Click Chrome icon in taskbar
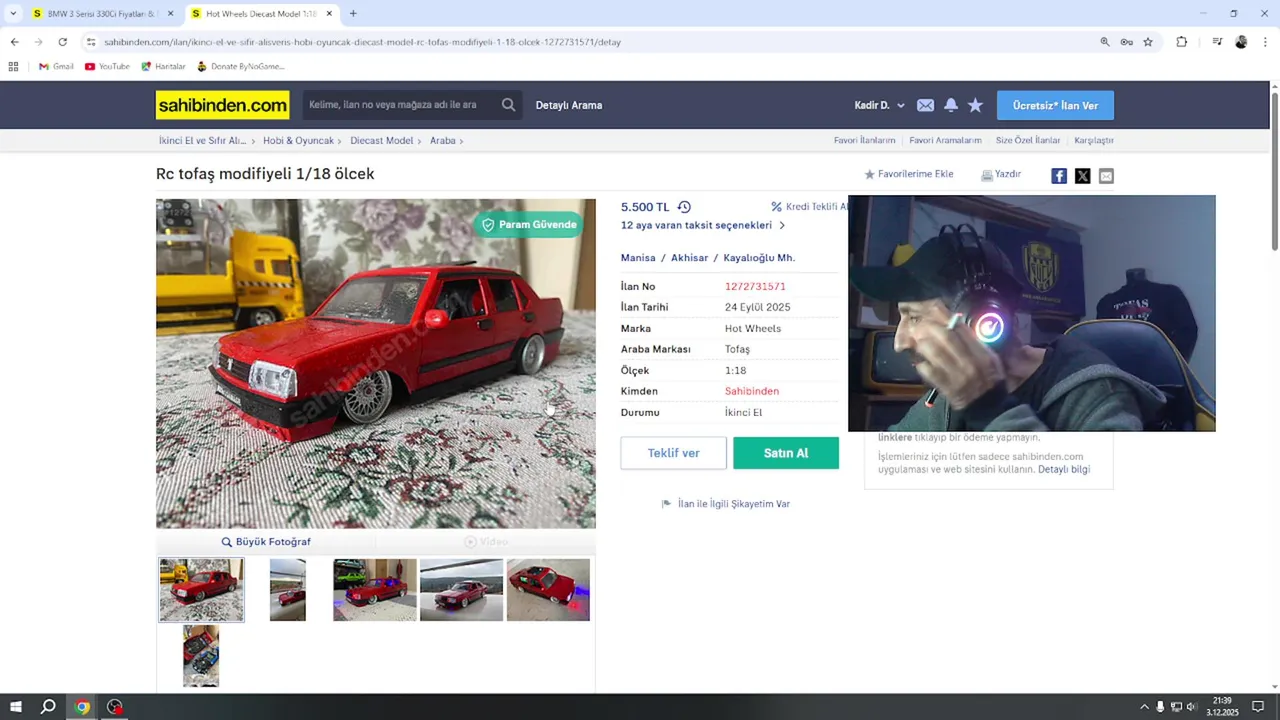Viewport: 1280px width, 720px height. [82, 707]
